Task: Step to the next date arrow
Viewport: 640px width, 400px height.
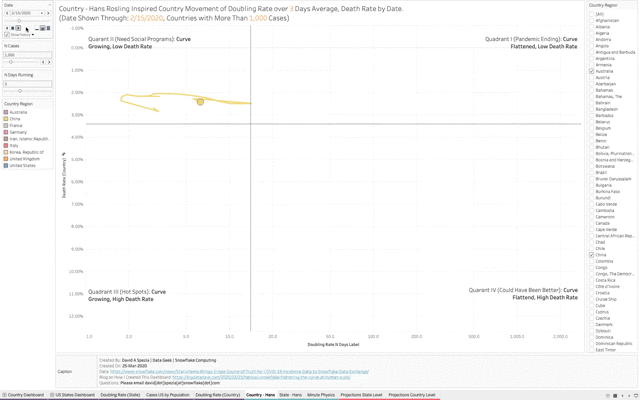Action: pos(47,13)
